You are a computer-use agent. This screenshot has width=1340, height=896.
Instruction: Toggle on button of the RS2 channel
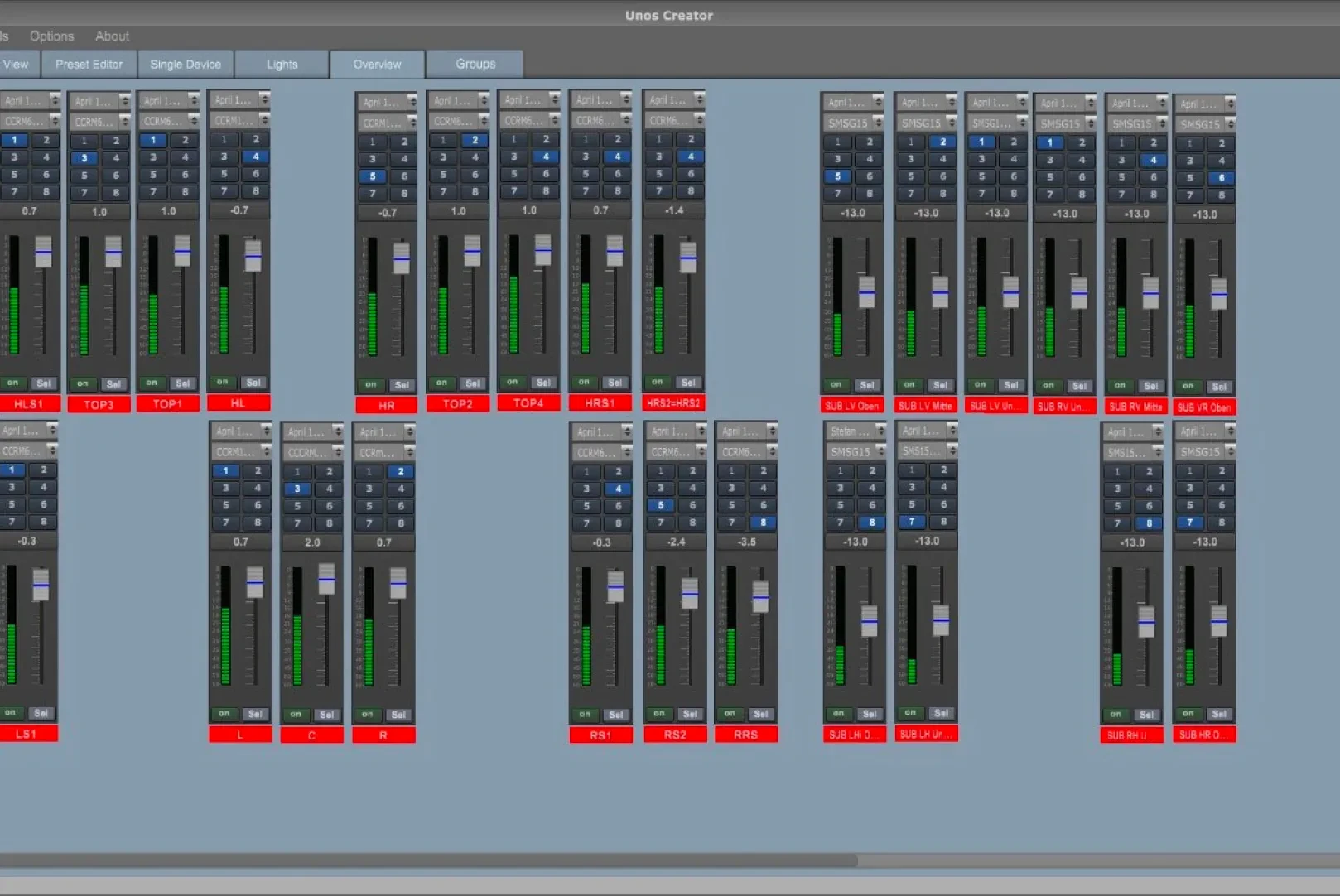pyautogui.click(x=659, y=713)
